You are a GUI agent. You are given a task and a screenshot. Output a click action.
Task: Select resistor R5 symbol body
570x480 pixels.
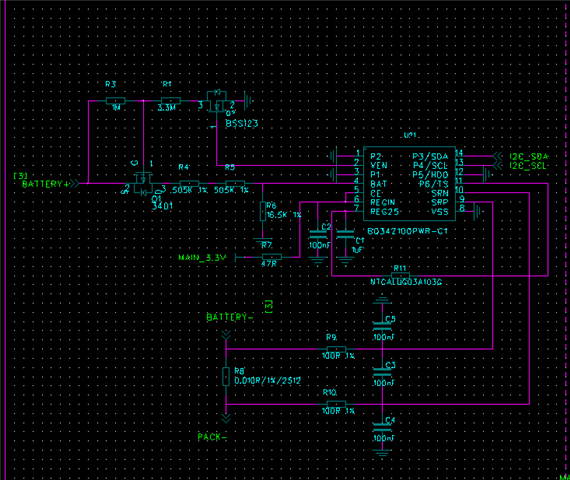235,183
